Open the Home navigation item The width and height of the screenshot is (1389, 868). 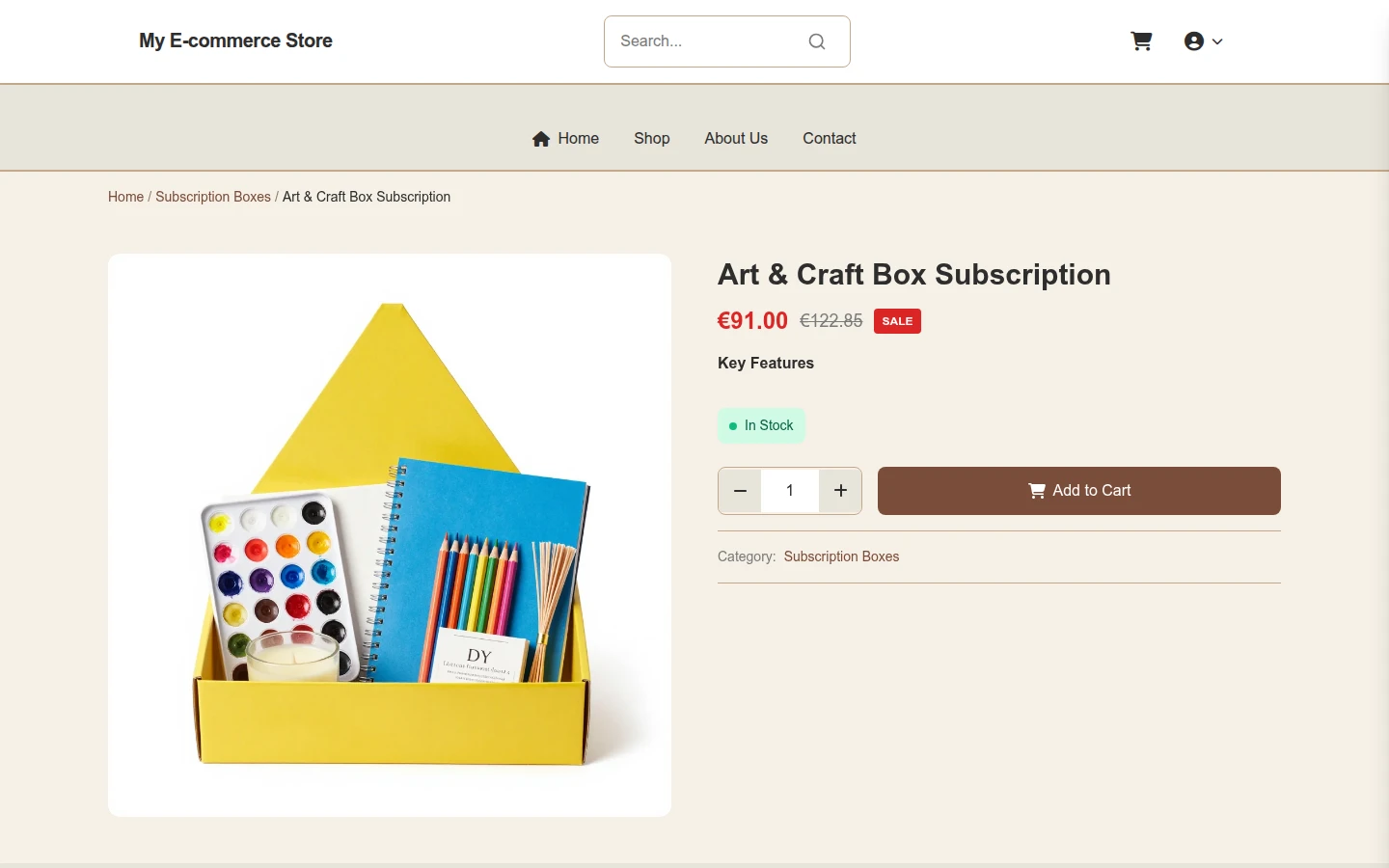coord(566,138)
